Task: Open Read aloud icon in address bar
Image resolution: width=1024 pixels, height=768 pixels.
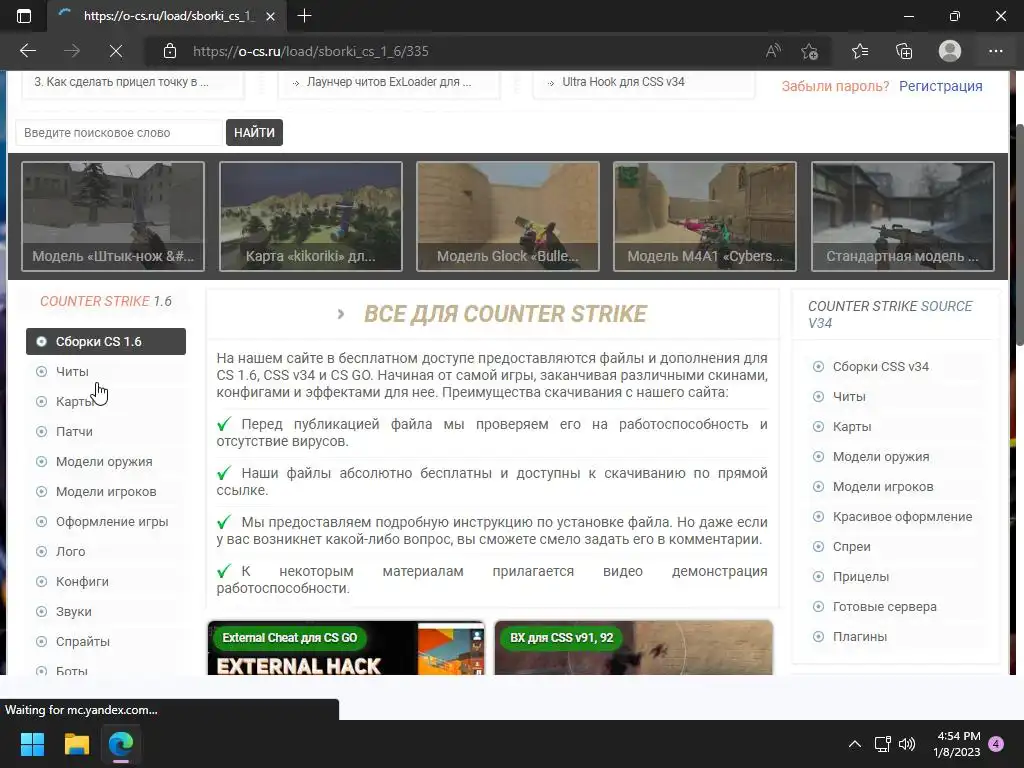Action: coord(773,51)
